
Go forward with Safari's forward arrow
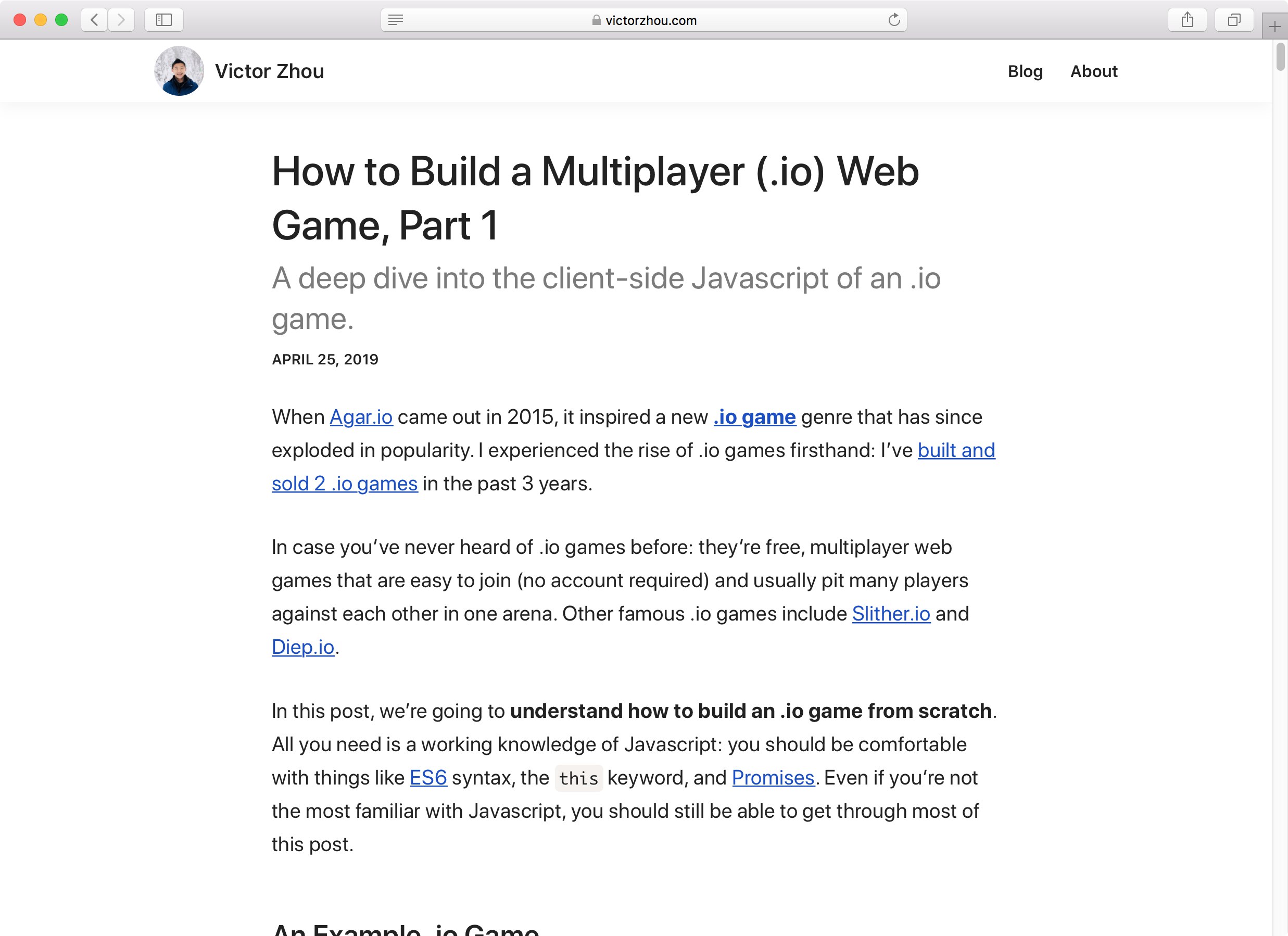[x=121, y=20]
